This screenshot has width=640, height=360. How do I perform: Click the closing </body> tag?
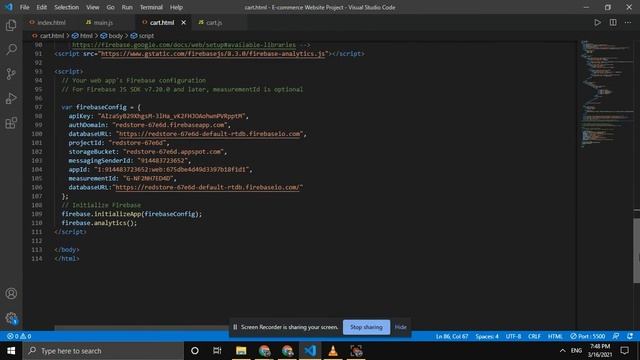[x=67, y=250]
